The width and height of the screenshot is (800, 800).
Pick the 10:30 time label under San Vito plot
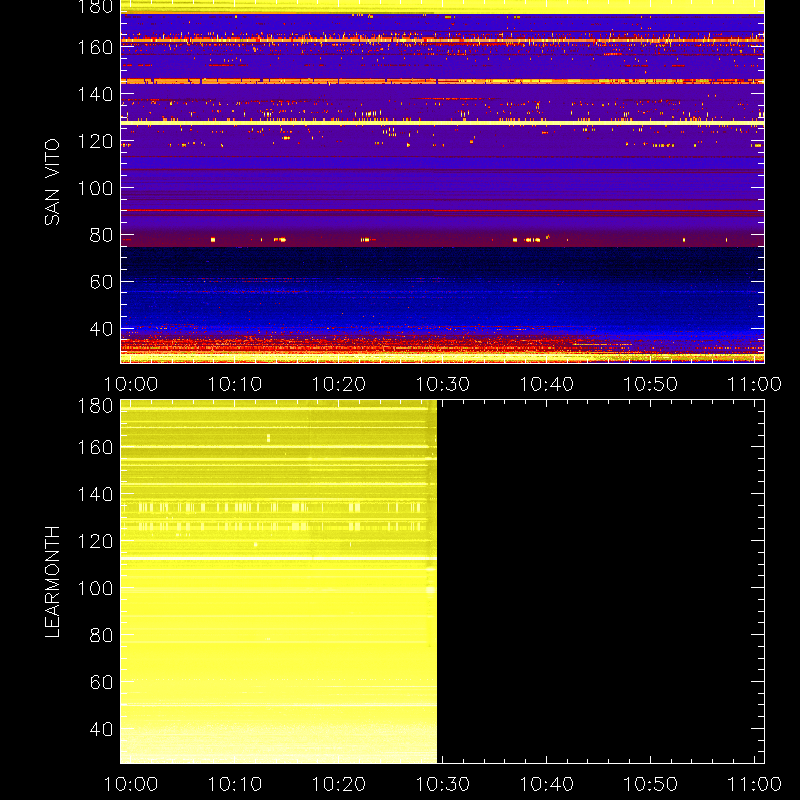pos(442,384)
